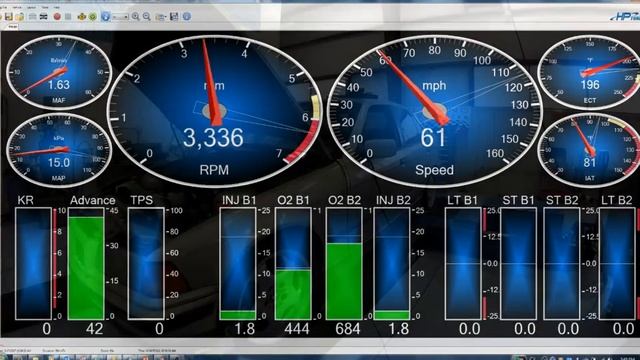Click the O2 B1 value 444

297,329
